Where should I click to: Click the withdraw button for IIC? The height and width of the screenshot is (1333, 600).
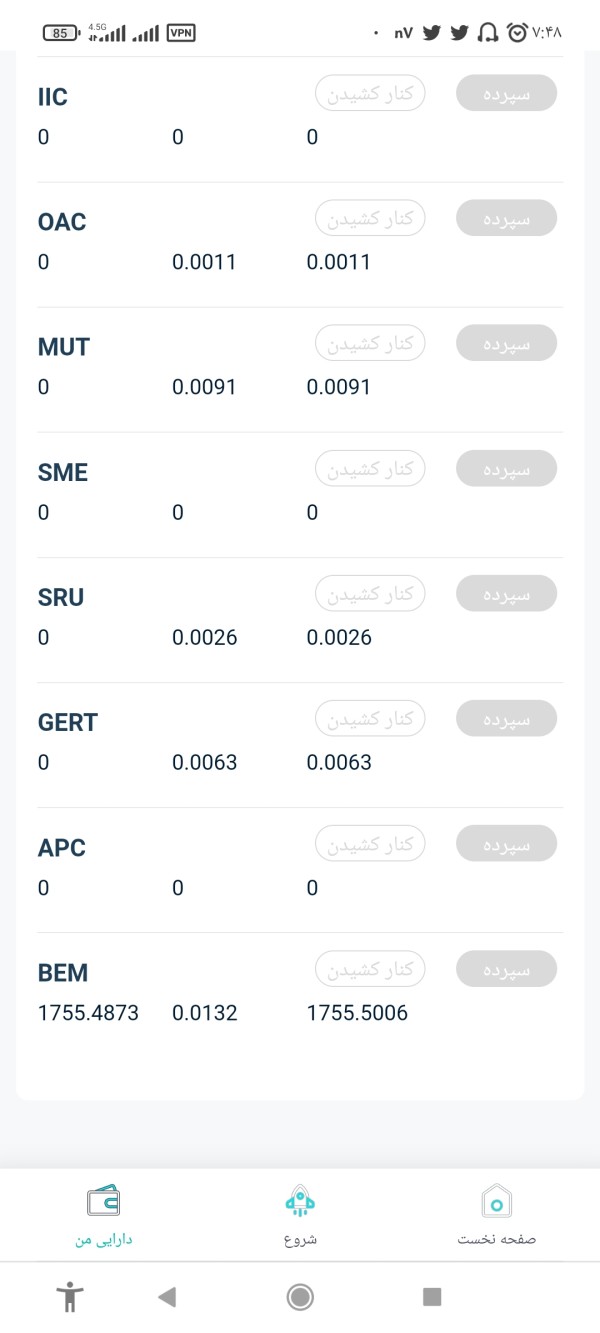tap(371, 93)
